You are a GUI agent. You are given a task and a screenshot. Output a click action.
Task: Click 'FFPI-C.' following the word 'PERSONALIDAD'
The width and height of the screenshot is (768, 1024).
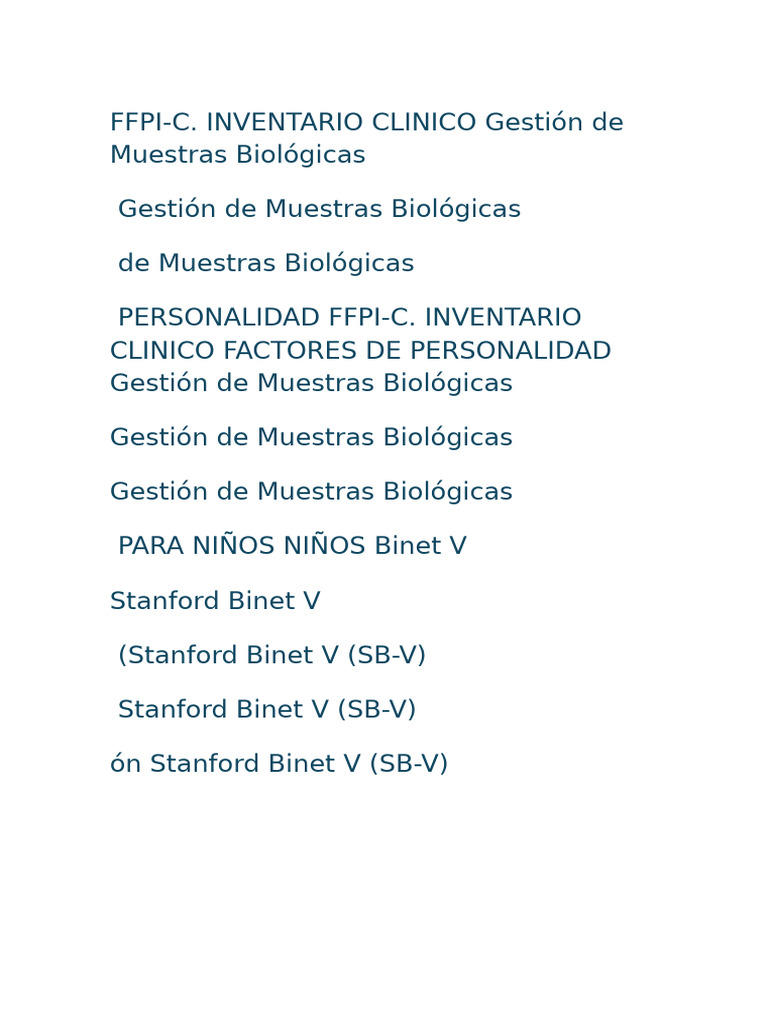(373, 317)
